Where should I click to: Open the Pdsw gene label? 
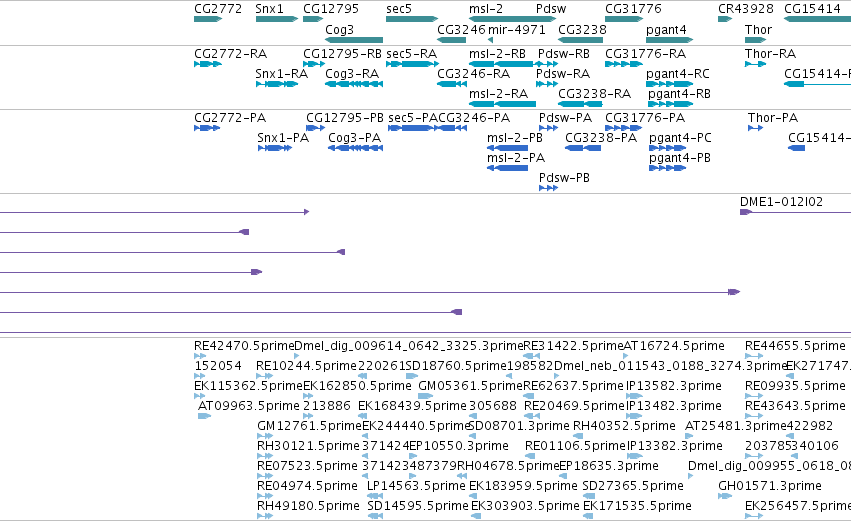point(551,9)
